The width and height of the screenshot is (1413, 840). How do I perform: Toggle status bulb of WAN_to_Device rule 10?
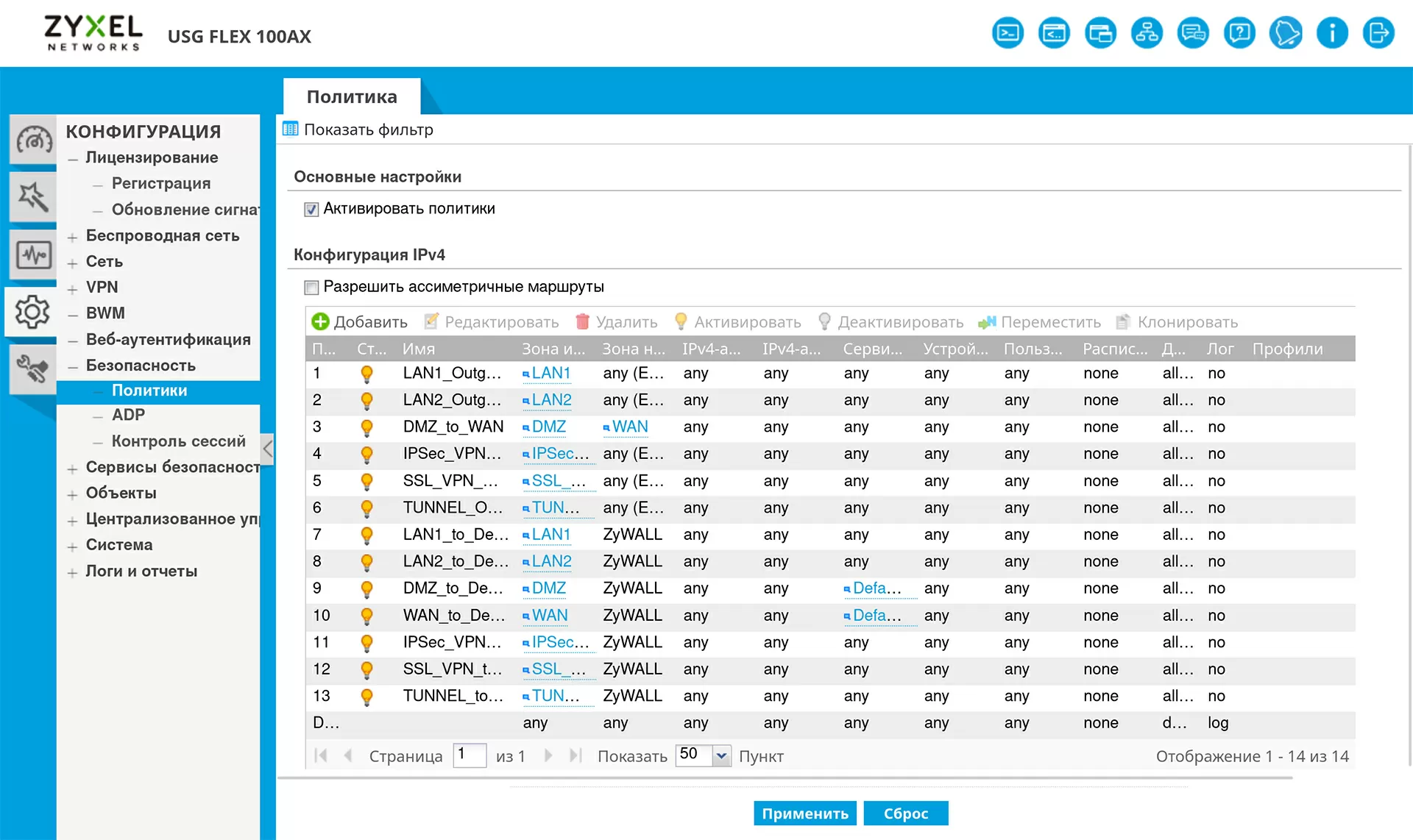pyautogui.click(x=366, y=616)
